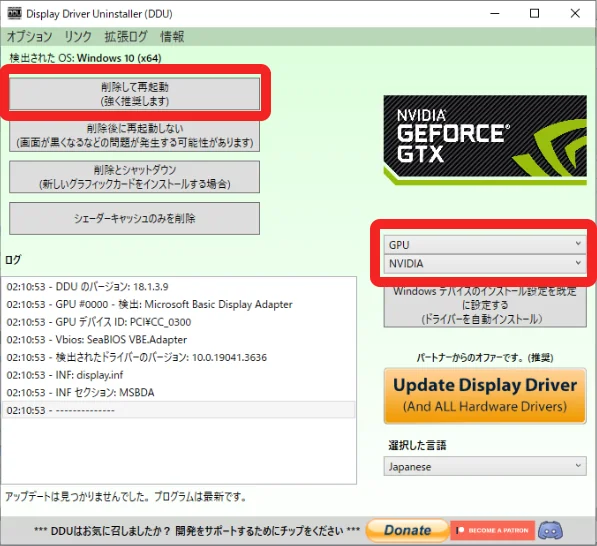Open the リンク menu
The height and width of the screenshot is (546, 597).
point(78,37)
